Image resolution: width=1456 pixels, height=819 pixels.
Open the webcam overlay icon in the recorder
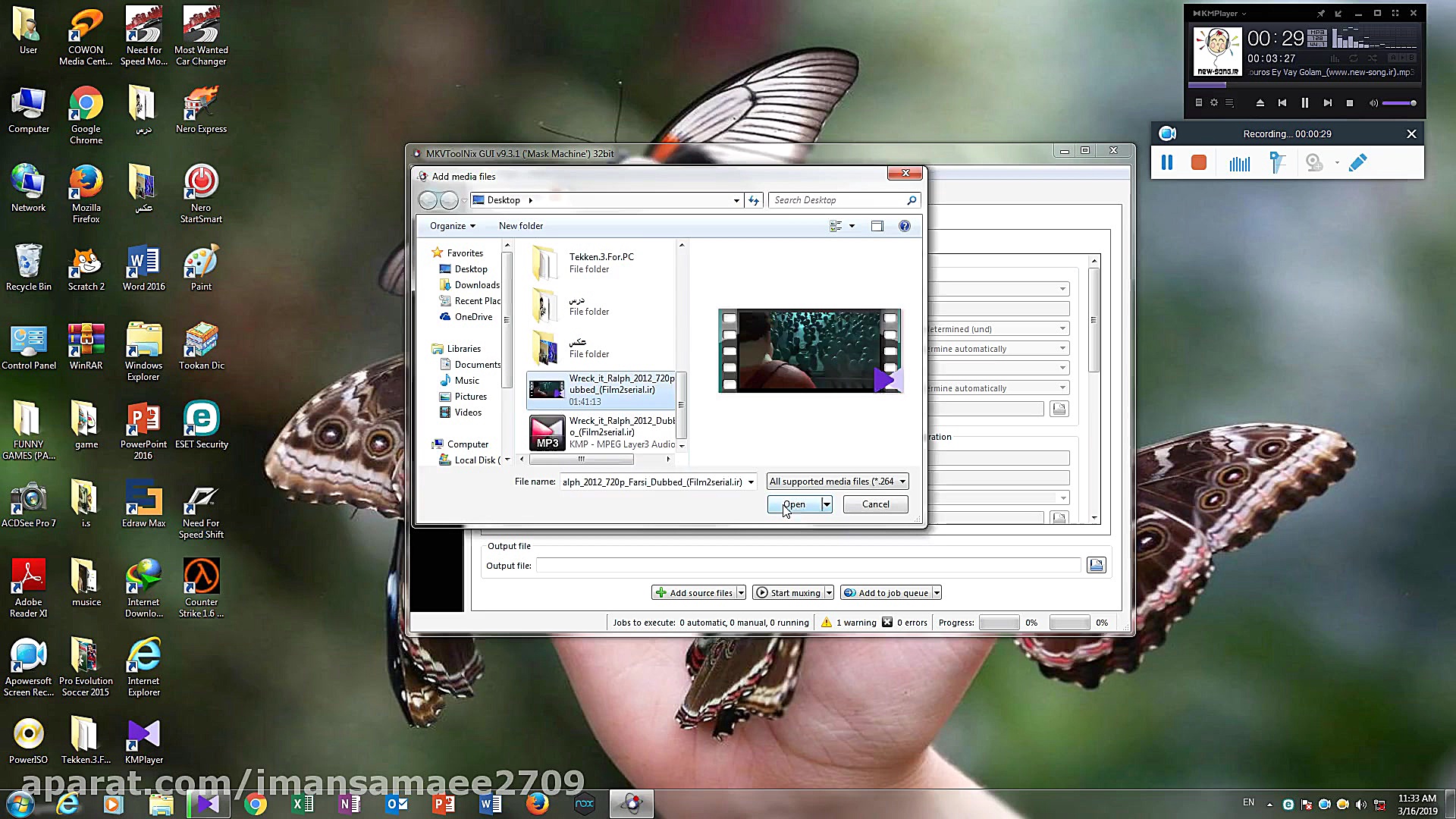pyautogui.click(x=1313, y=161)
